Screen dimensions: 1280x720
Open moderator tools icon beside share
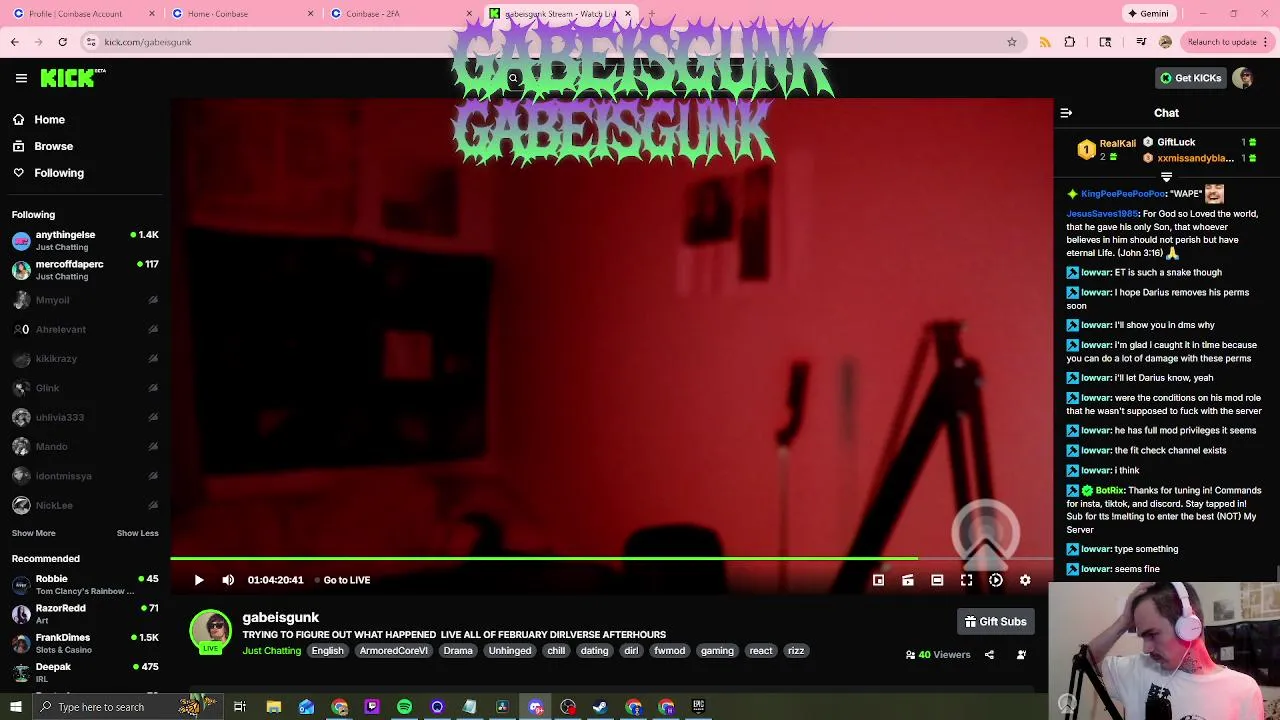tap(1021, 655)
